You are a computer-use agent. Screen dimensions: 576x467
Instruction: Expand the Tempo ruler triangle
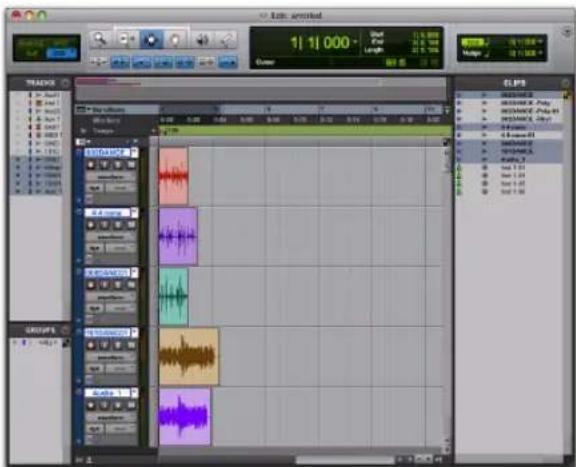83,131
